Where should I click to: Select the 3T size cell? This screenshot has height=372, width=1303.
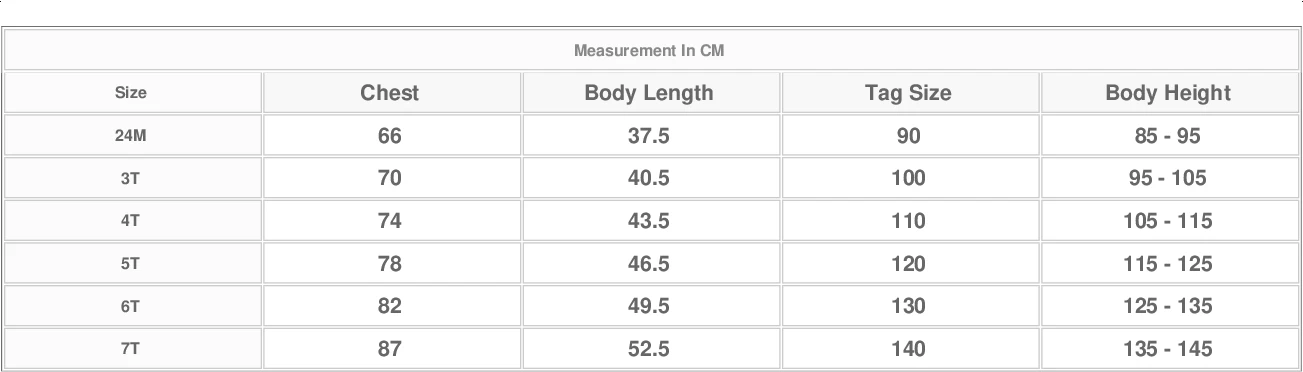click(131, 179)
